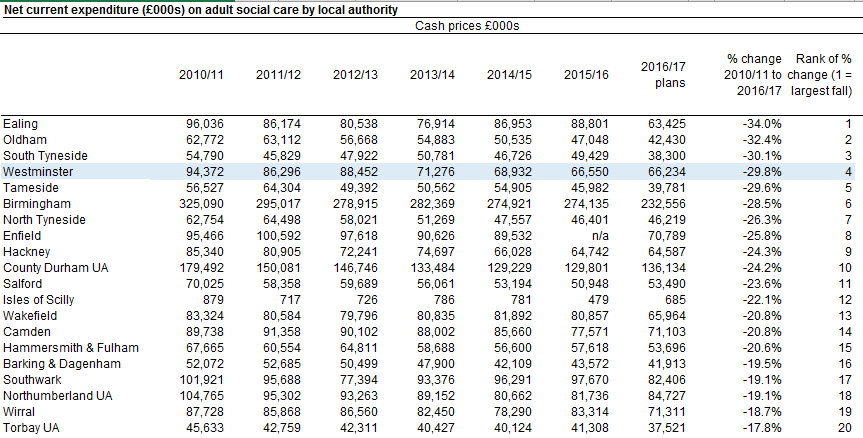The width and height of the screenshot is (863, 438).
Task: Select the Rank of % change header
Action: [x=820, y=75]
